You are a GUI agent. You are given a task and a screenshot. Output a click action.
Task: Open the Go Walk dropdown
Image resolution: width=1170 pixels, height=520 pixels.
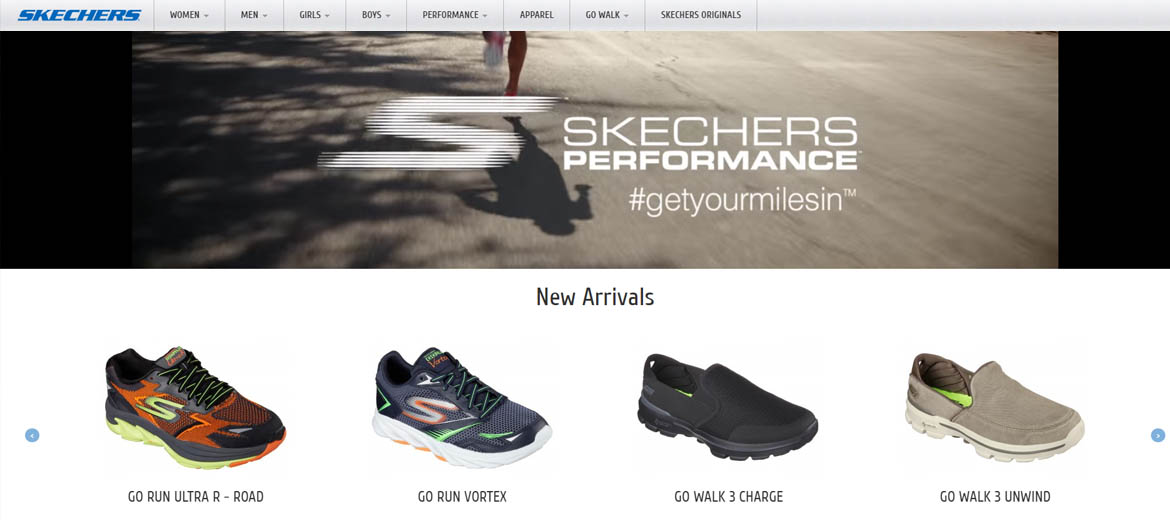tap(607, 15)
